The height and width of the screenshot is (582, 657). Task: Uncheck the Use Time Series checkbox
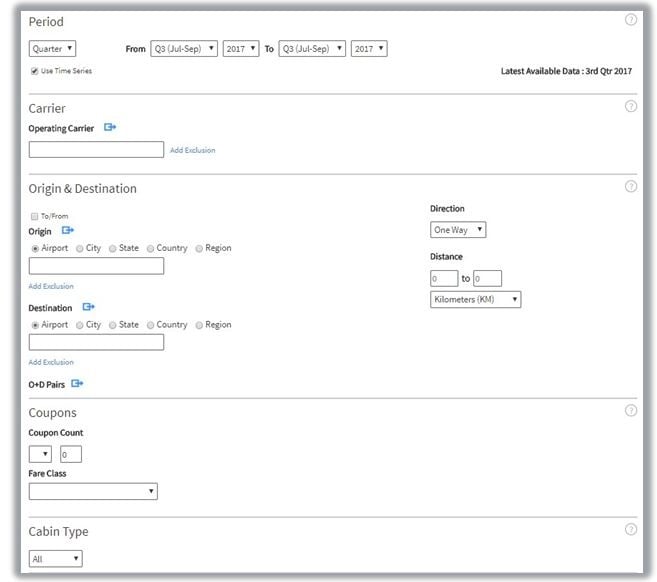pos(35,71)
